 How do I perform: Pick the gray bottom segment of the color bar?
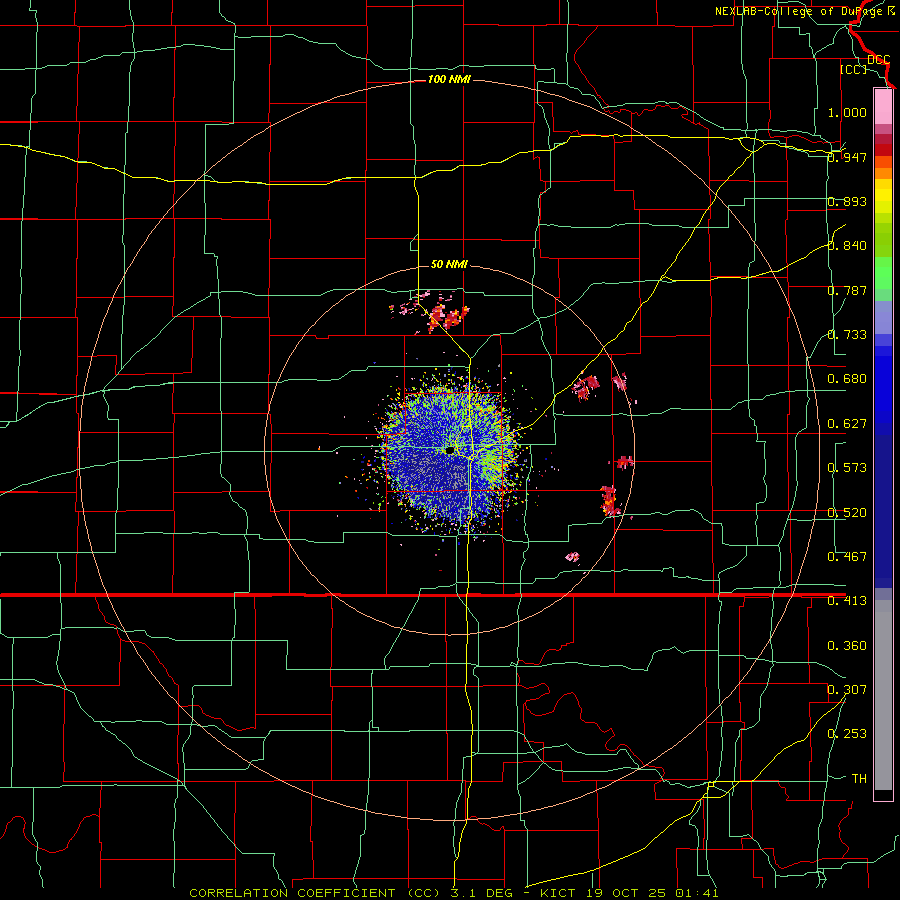pos(883,695)
